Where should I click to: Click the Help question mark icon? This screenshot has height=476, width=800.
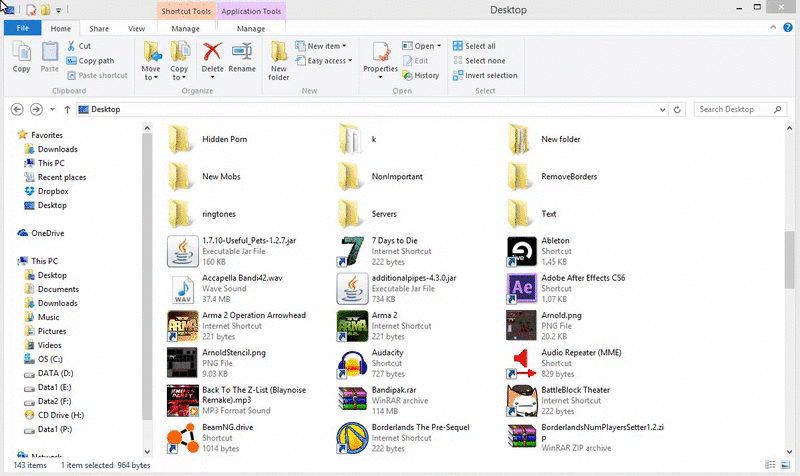click(788, 28)
